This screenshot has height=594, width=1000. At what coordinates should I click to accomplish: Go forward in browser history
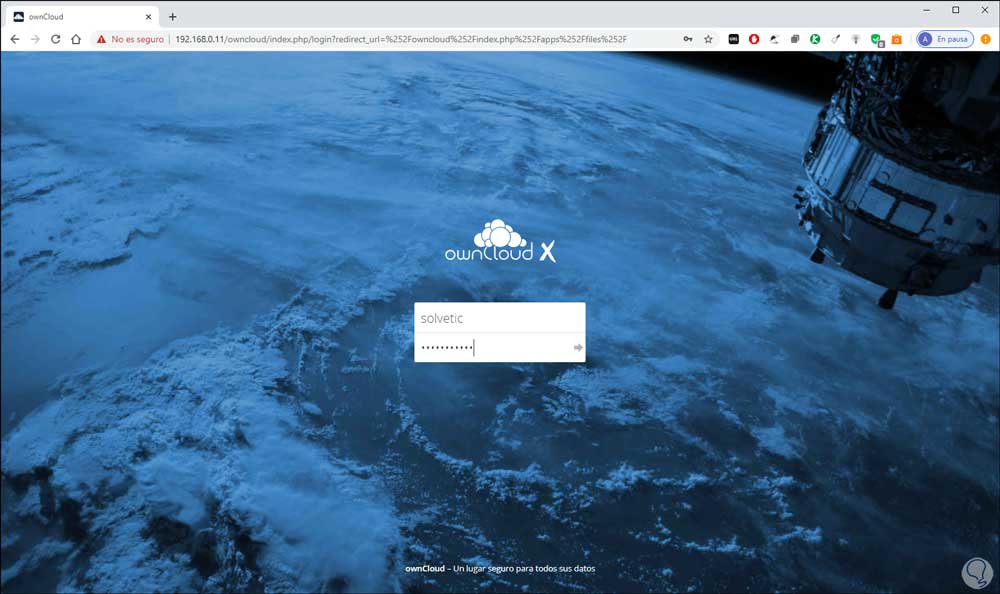(x=35, y=39)
